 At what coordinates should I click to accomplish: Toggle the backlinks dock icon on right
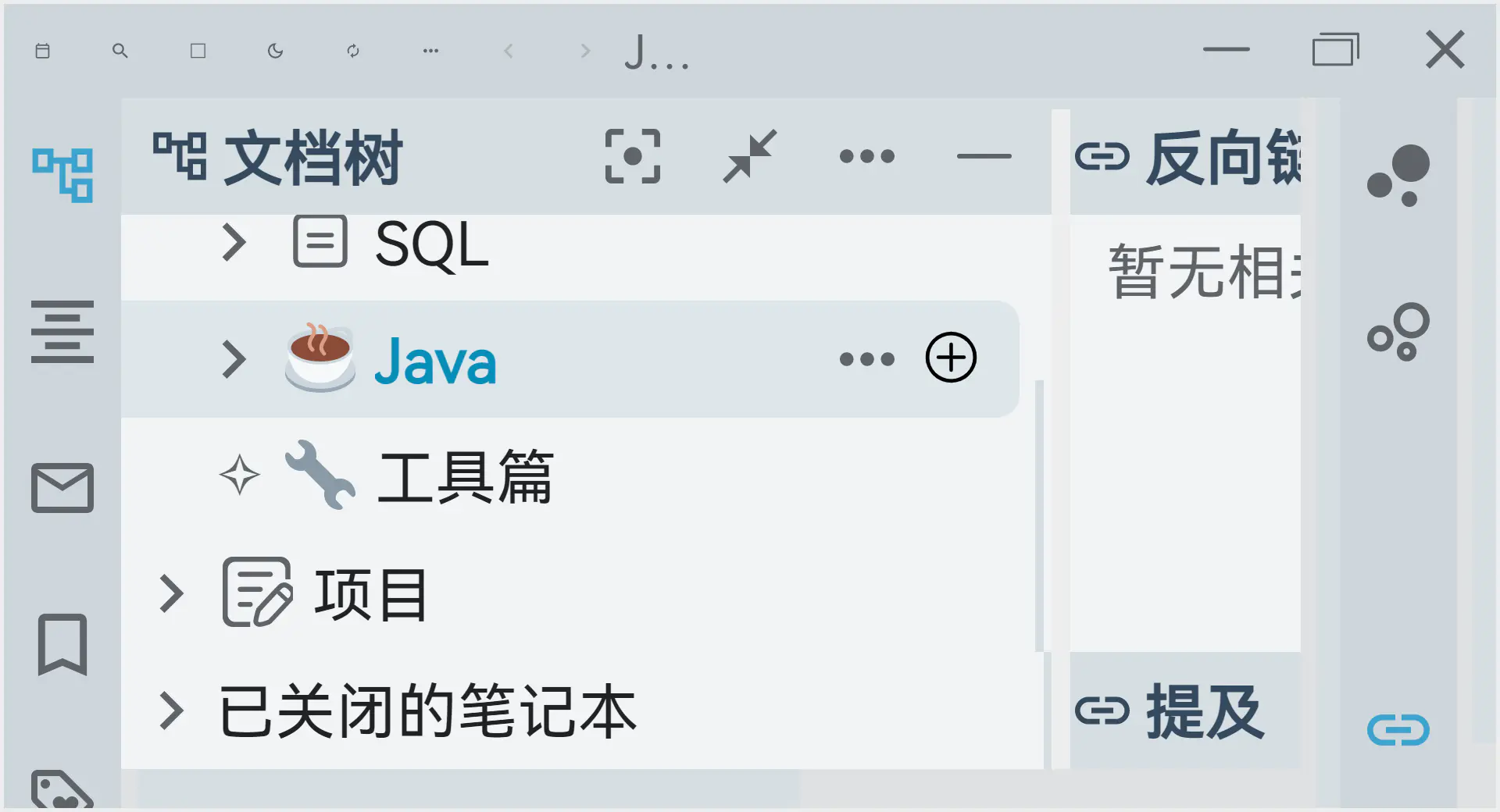click(1398, 730)
